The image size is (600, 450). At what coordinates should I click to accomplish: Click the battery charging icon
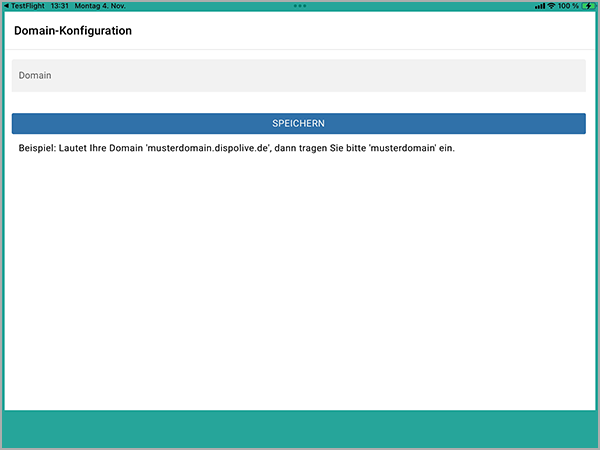(588, 6)
